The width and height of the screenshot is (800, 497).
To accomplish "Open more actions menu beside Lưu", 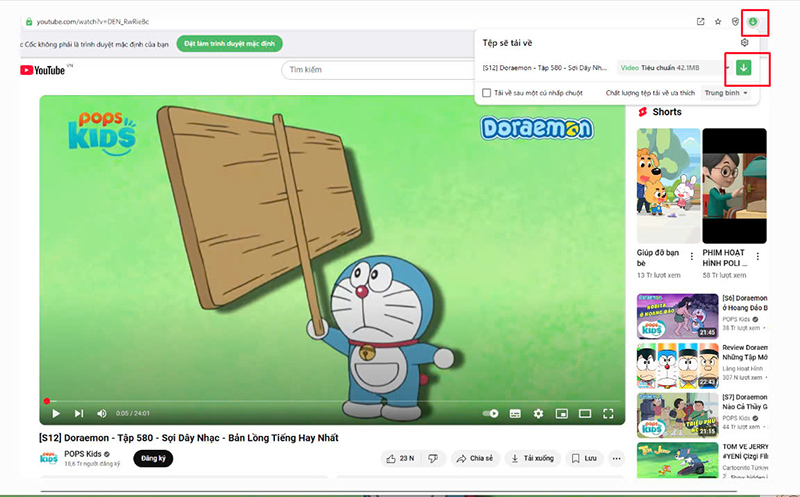I will (616, 458).
